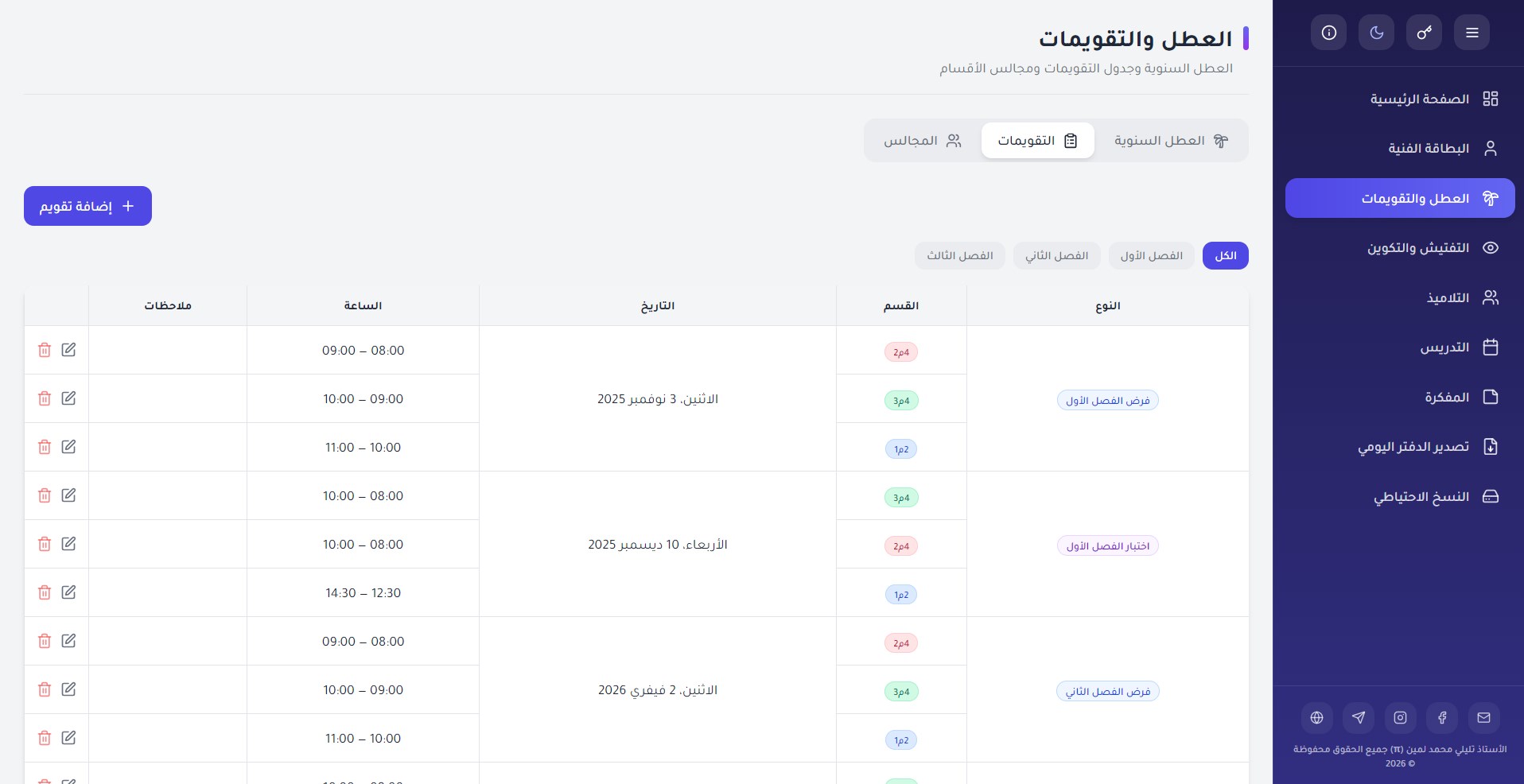Image resolution: width=1524 pixels, height=784 pixels.
Task: Filter by الفصل الثالث chip
Action: [x=960, y=255]
